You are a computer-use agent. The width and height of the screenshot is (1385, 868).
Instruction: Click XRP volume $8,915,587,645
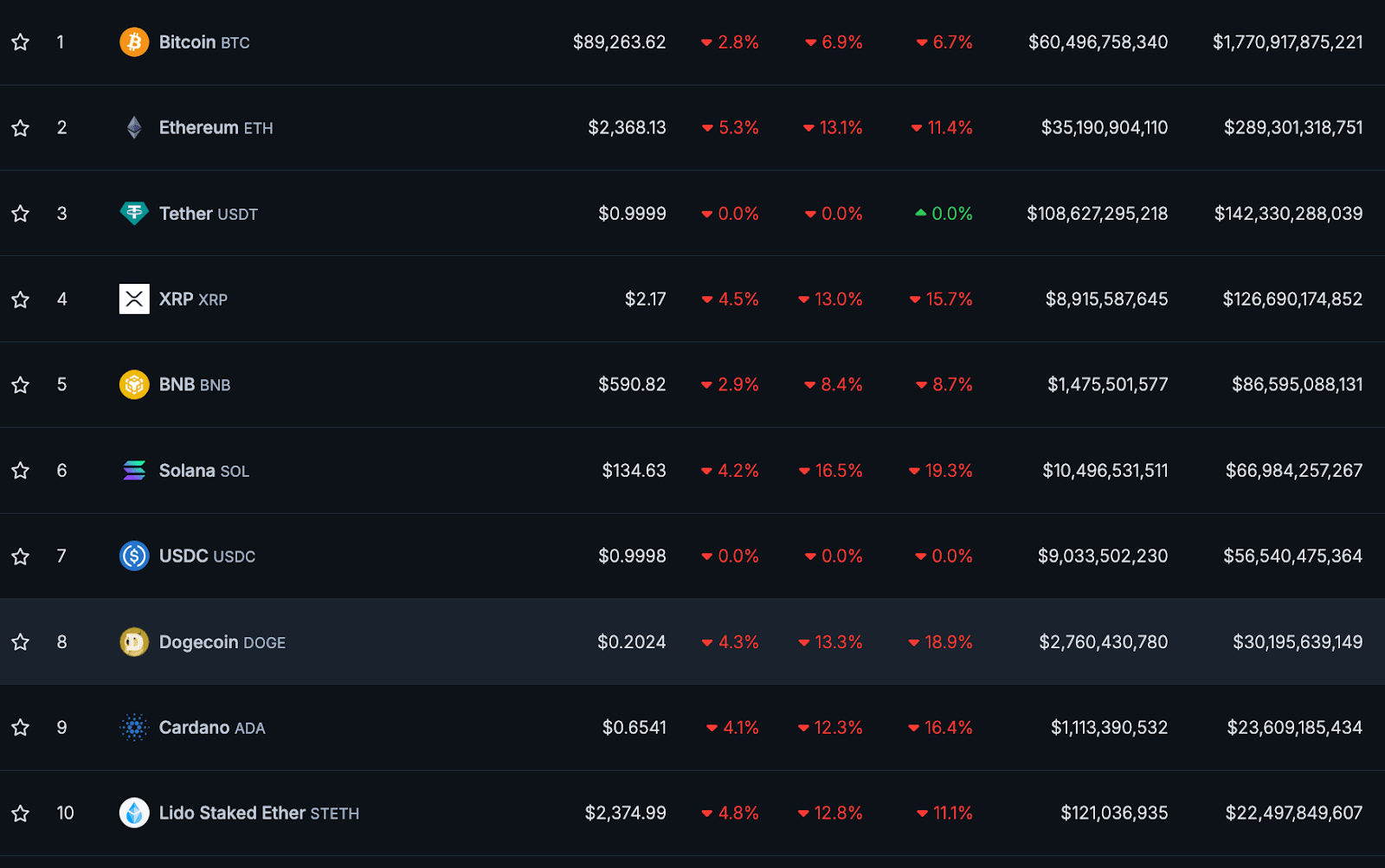click(x=1106, y=299)
